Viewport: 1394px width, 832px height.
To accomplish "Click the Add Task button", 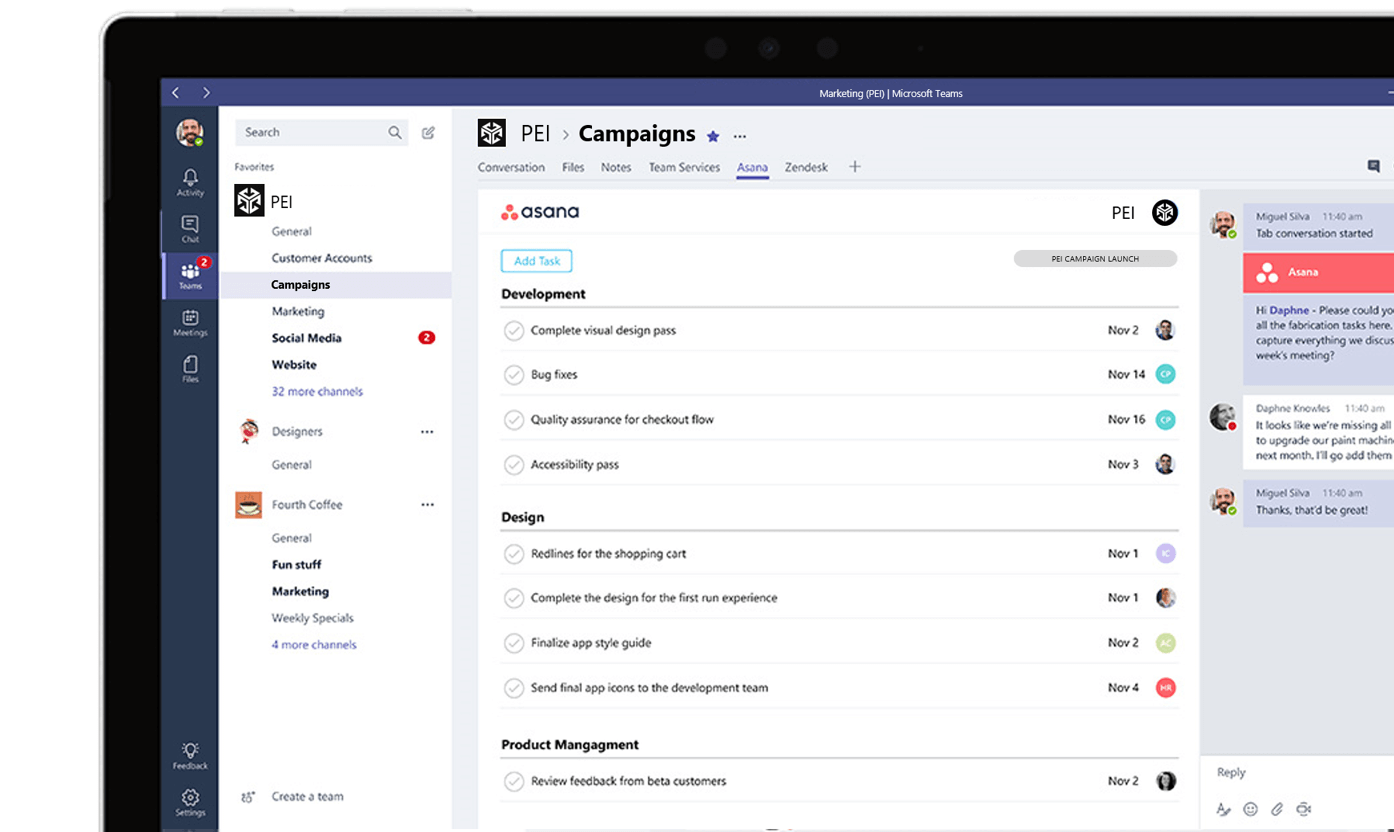I will (x=537, y=261).
